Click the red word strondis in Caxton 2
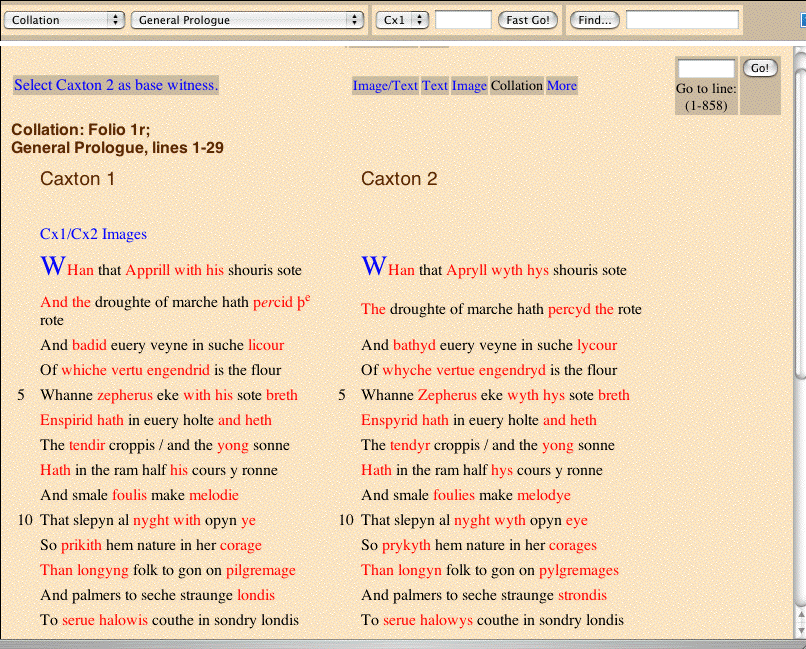The width and height of the screenshot is (806, 649). 582,595
